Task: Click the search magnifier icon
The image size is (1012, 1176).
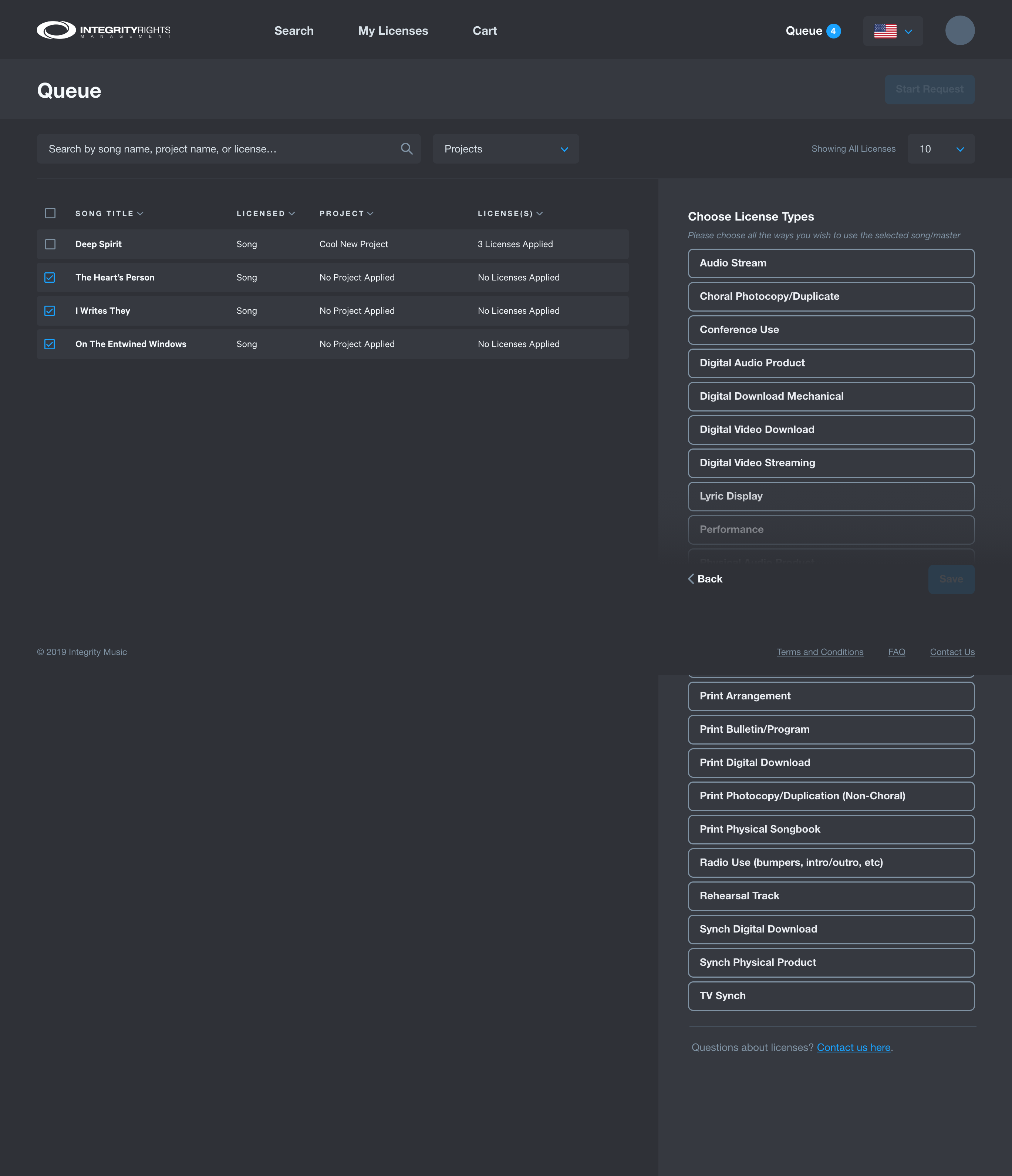Action: click(406, 149)
